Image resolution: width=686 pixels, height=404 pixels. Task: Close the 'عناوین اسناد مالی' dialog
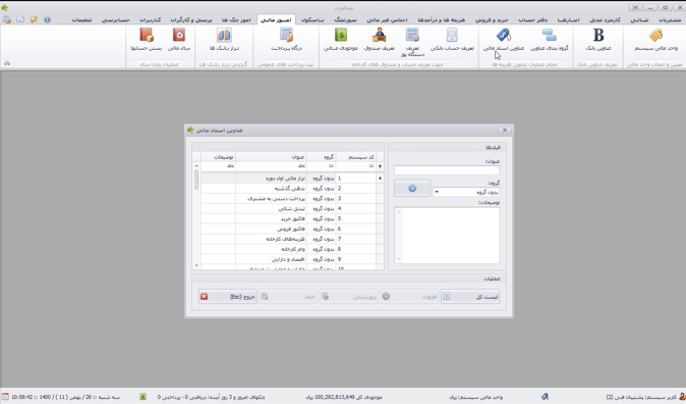505,130
